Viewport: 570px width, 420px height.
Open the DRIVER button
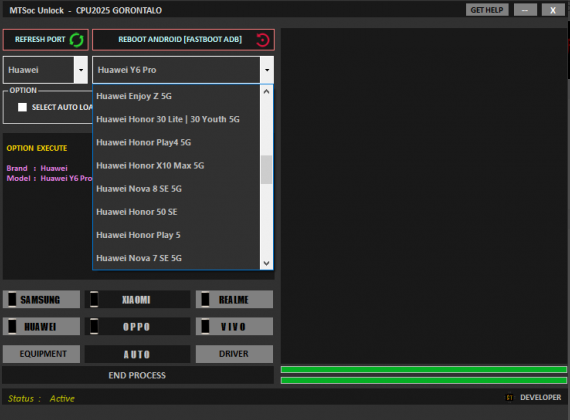point(234,354)
